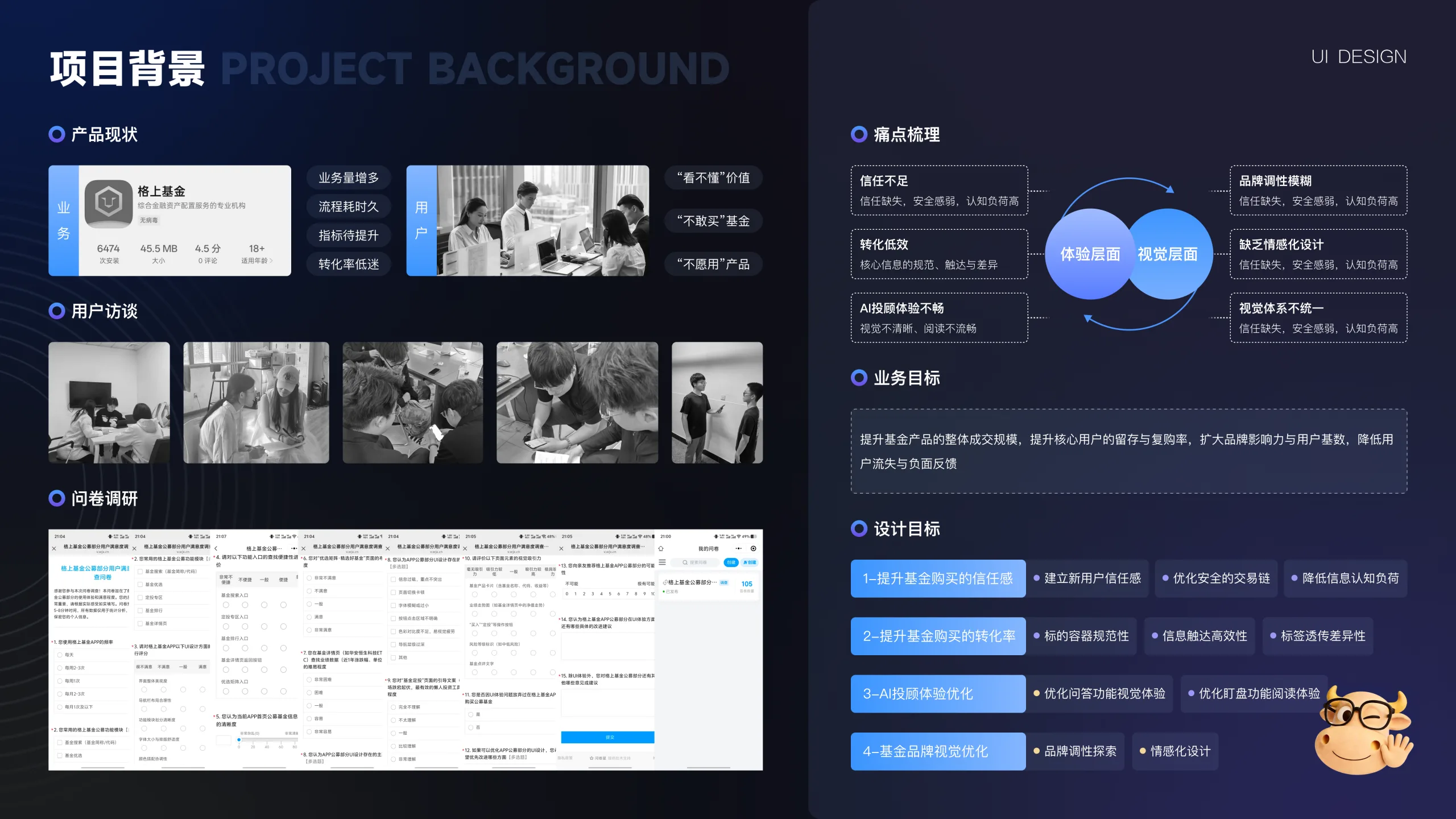This screenshot has height=819, width=1456.
Task: Click the question 5 slider handle
Action: pyautogui.click(x=239, y=740)
